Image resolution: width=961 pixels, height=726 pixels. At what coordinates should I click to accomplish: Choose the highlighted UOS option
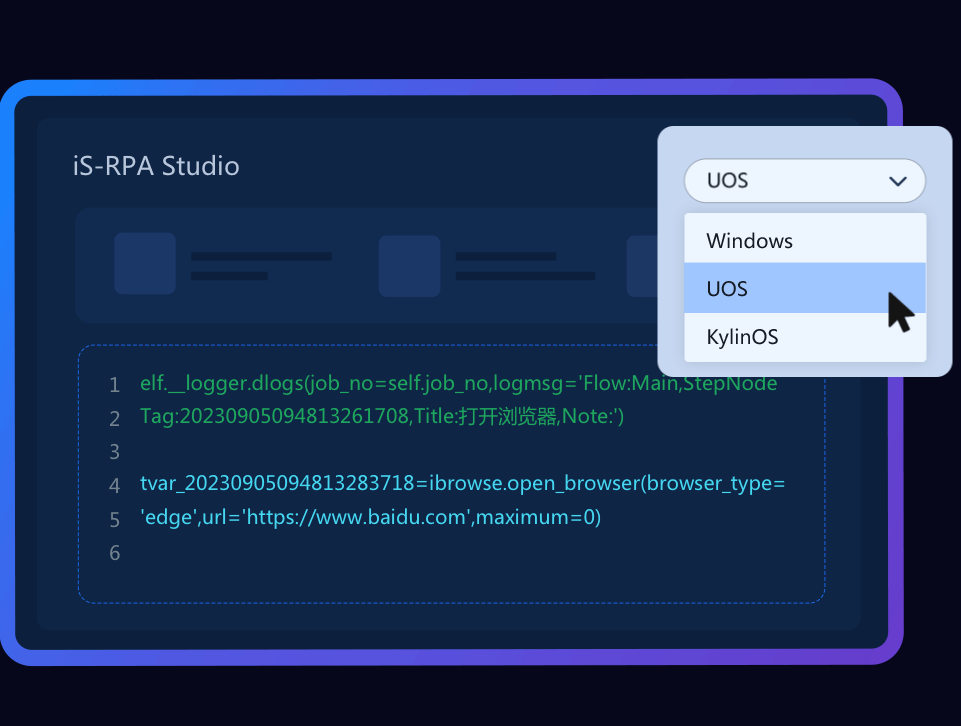click(x=805, y=288)
